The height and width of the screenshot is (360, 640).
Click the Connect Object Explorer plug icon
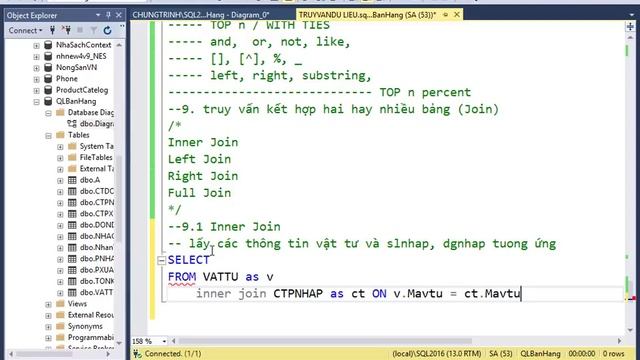pyautogui.click(x=52, y=30)
